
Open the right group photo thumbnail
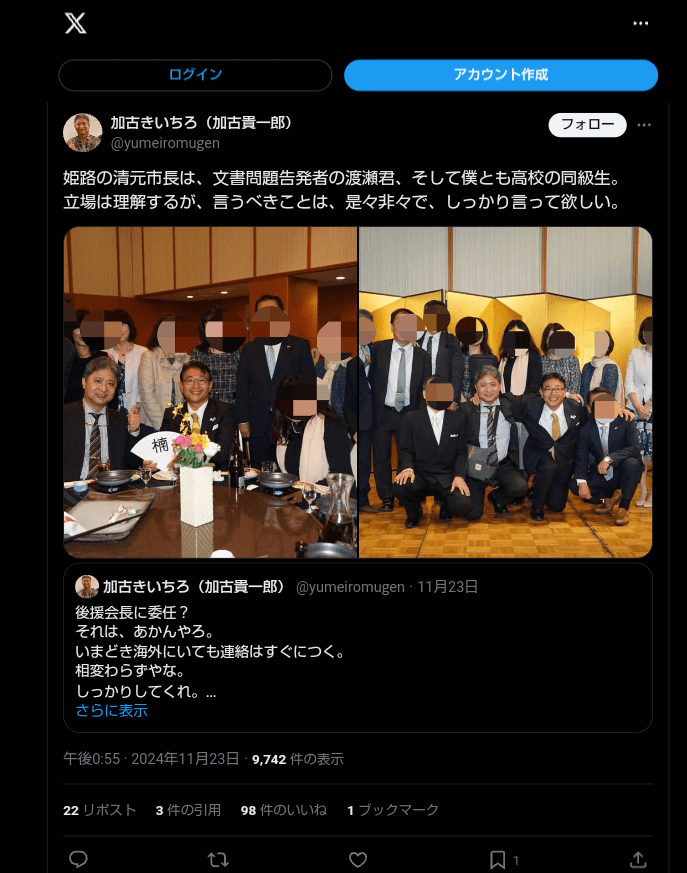tap(506, 392)
